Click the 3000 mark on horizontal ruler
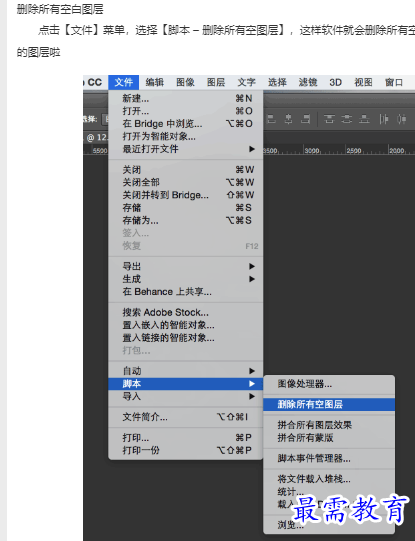The image size is (415, 541). (312, 151)
